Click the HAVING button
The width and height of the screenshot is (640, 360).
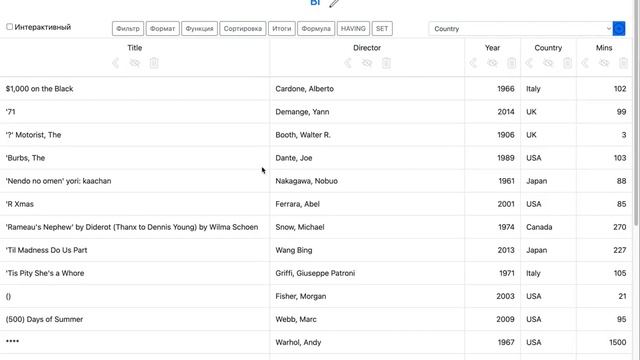353,29
